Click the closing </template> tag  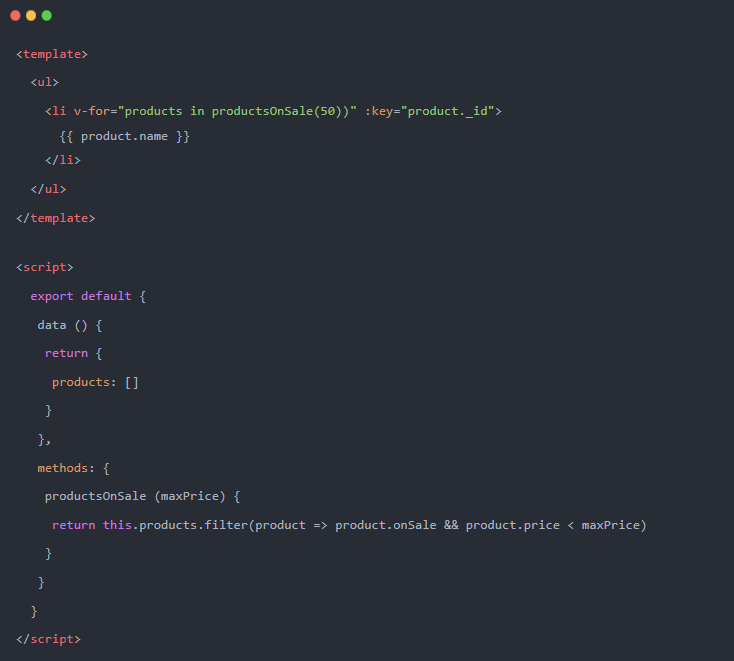56,217
